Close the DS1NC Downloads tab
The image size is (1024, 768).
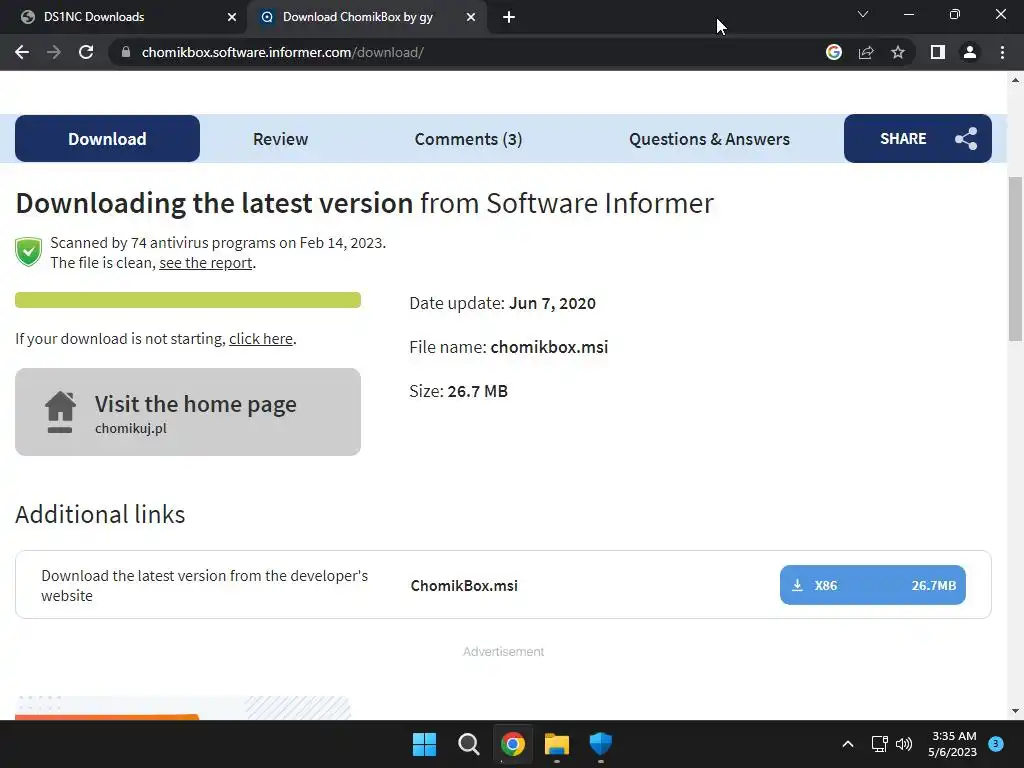pyautogui.click(x=232, y=17)
